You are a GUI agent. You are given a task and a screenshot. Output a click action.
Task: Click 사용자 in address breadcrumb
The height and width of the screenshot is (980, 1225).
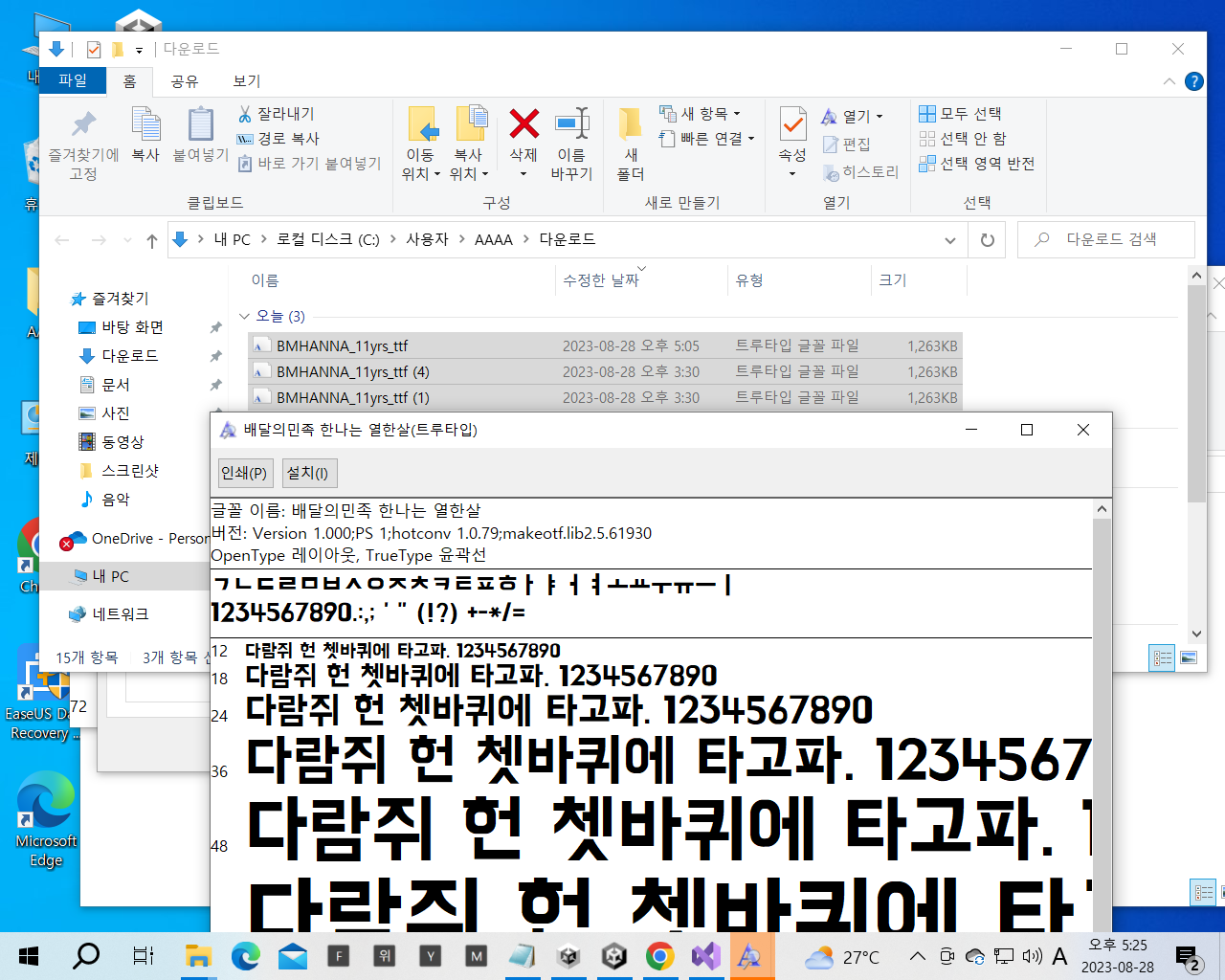427,239
